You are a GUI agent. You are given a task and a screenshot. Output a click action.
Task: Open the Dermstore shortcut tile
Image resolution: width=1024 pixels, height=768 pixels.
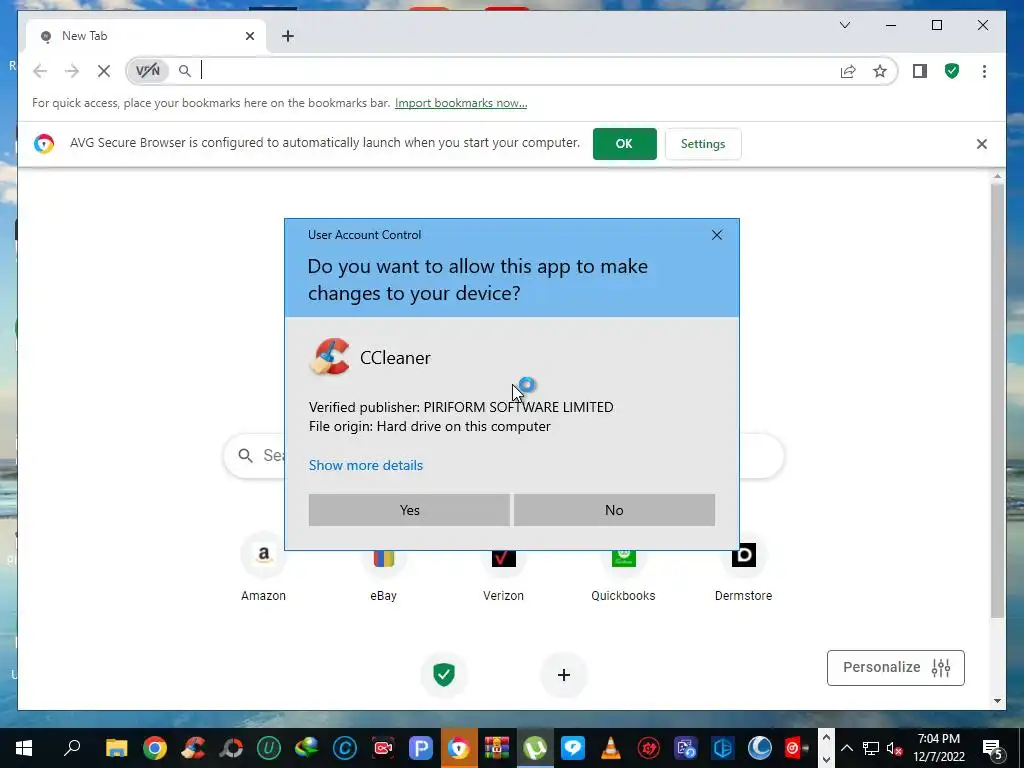[743, 567]
